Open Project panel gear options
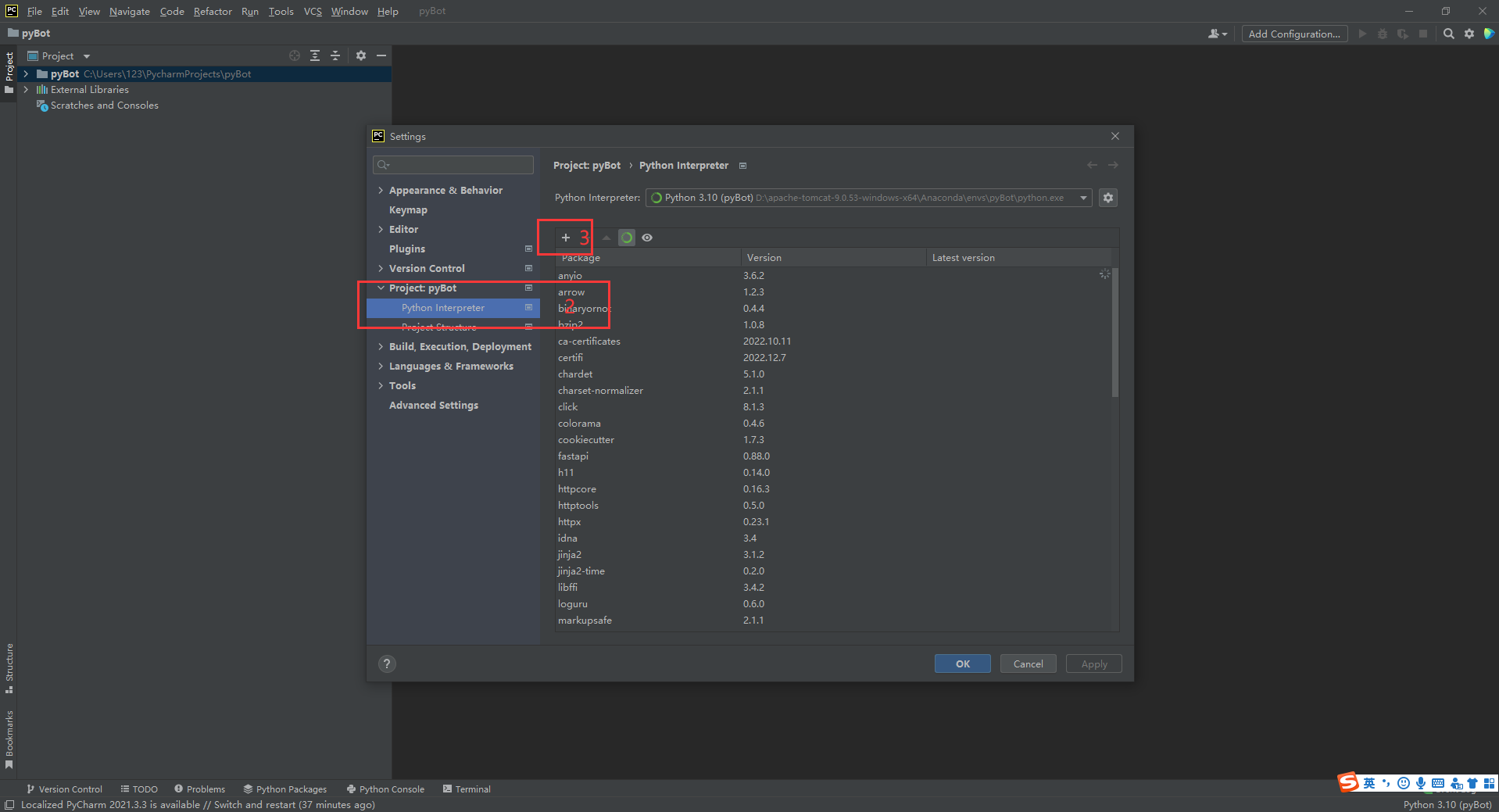This screenshot has width=1499, height=812. coord(361,55)
